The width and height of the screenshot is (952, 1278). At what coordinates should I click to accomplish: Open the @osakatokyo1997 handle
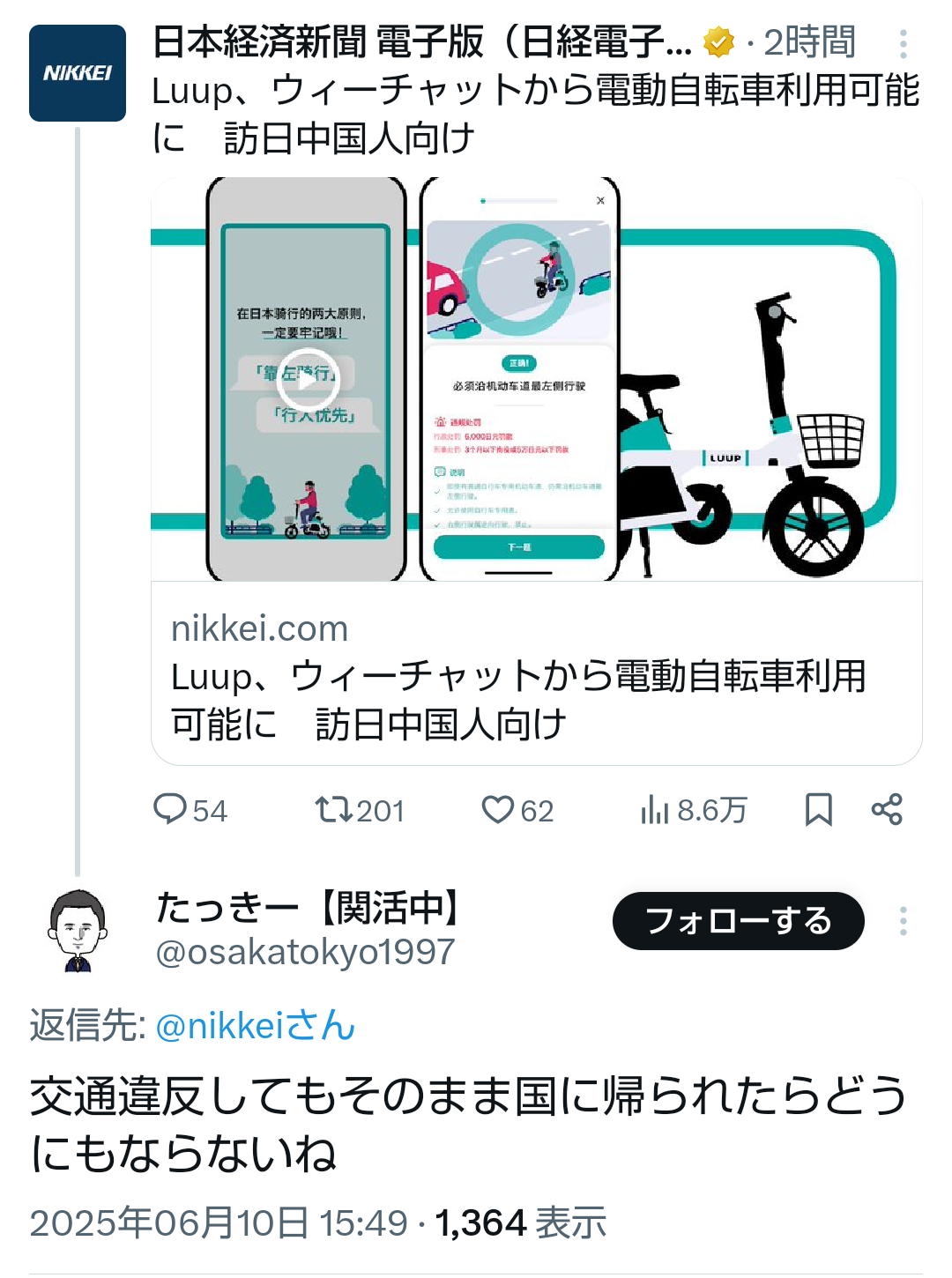tap(305, 952)
